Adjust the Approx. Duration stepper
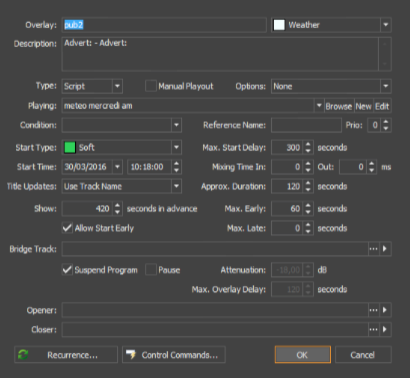410x378 pixels. pyautogui.click(x=308, y=186)
